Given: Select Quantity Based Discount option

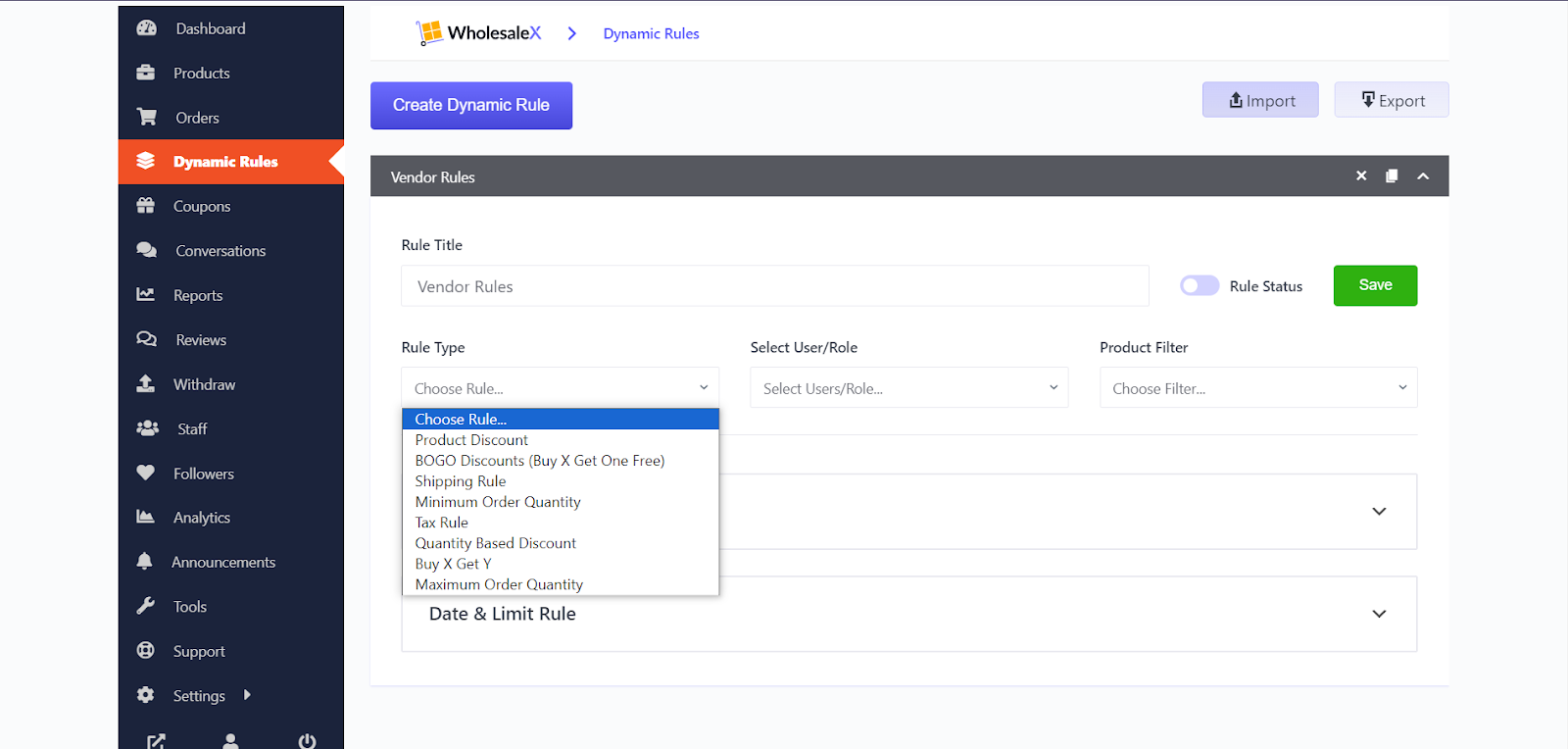Looking at the screenshot, I should (561, 543).
